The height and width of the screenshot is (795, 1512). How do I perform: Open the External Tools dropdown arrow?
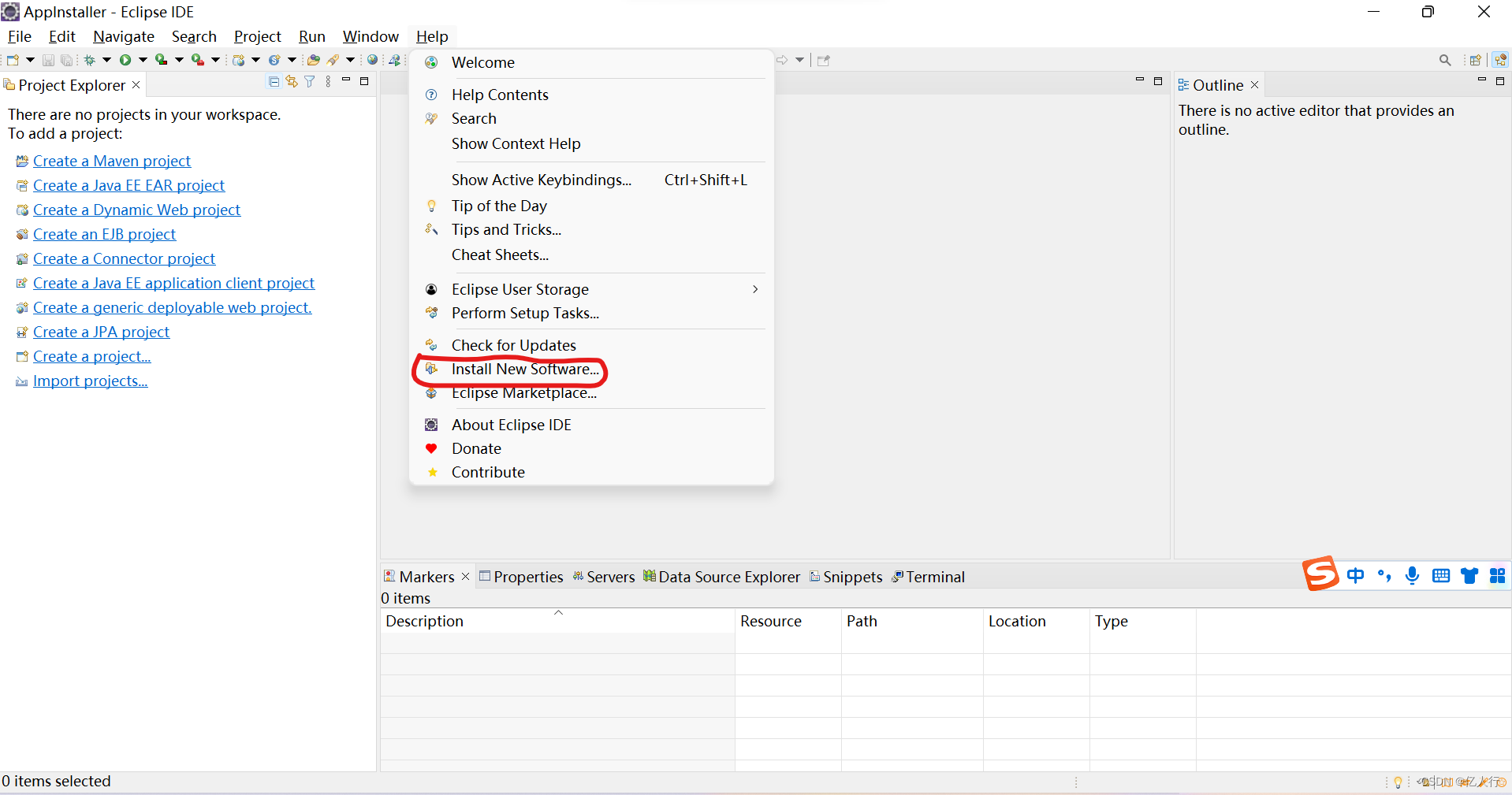(215, 60)
